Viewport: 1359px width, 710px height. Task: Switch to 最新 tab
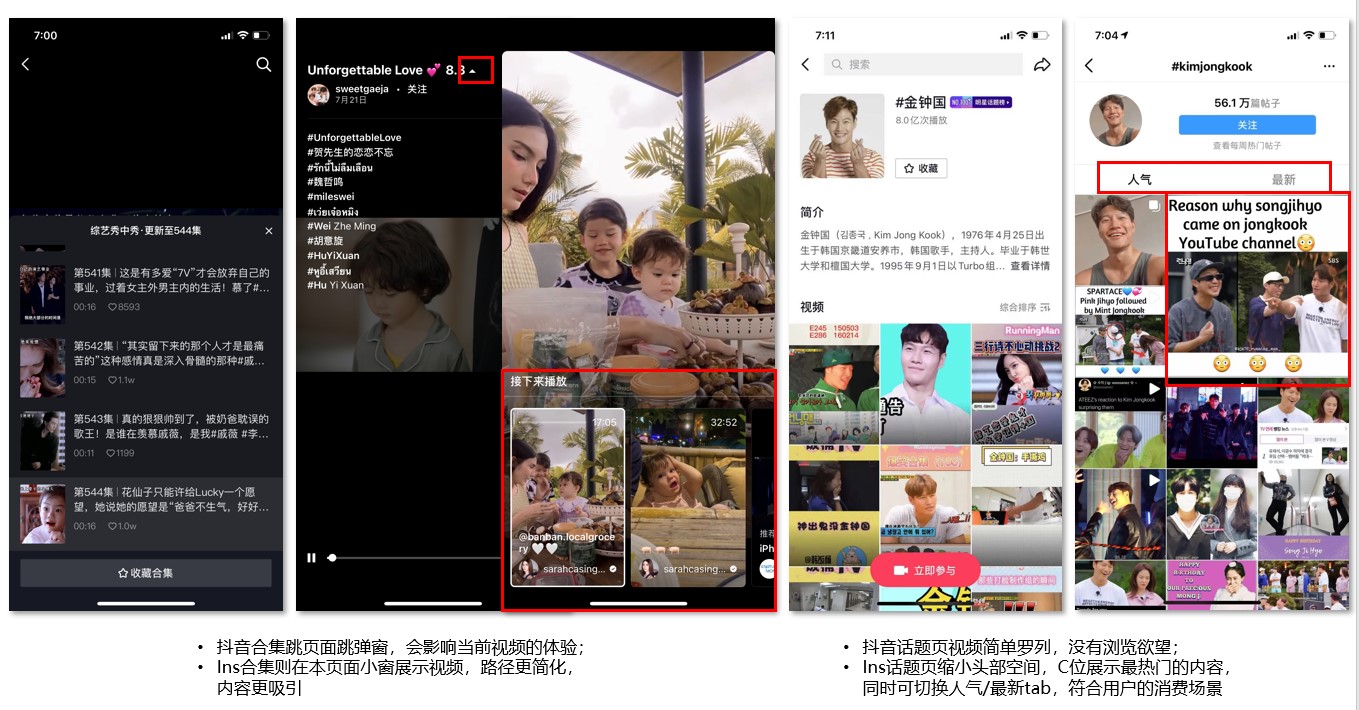1283,179
